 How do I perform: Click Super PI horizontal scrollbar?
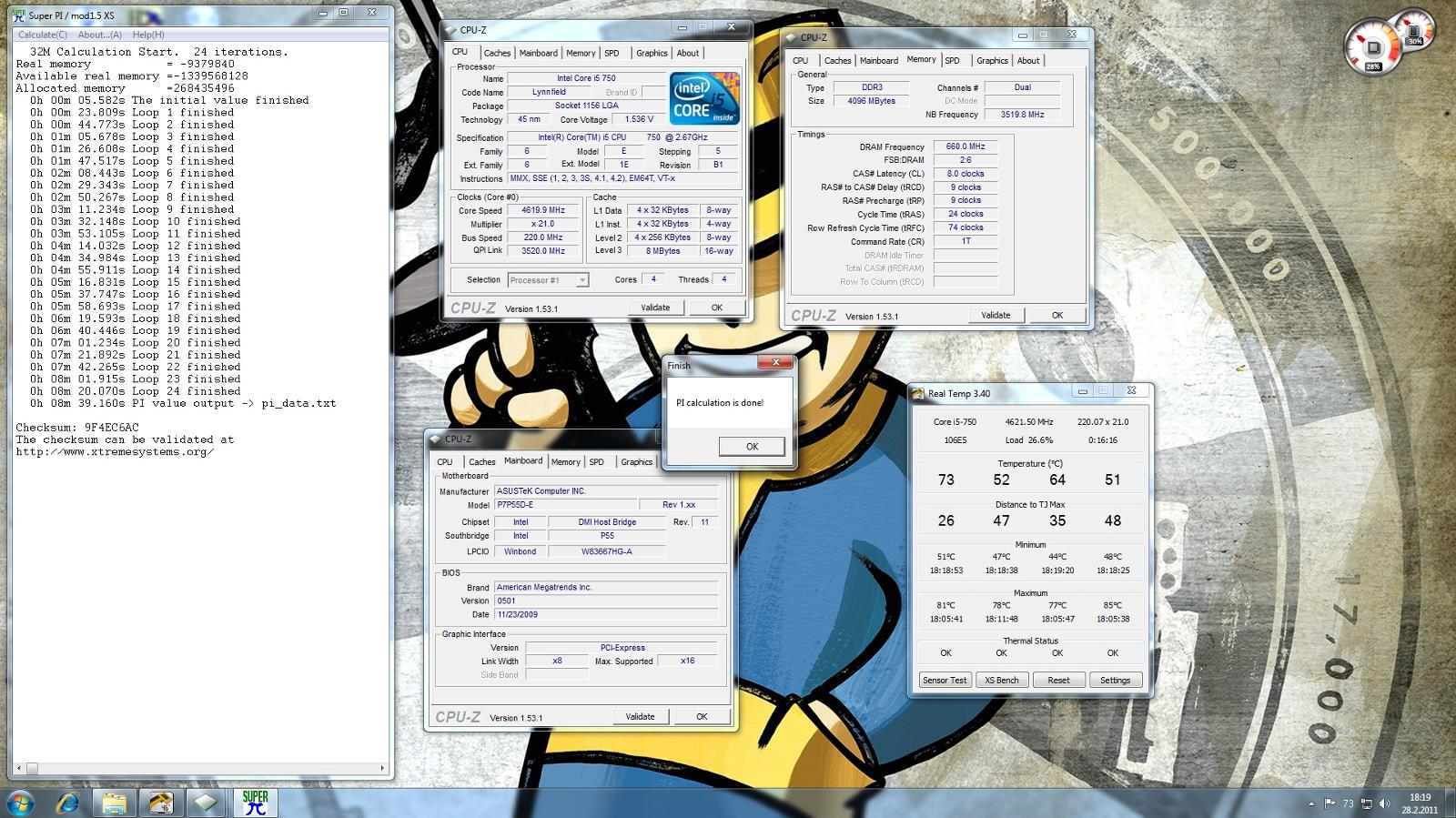click(200, 769)
